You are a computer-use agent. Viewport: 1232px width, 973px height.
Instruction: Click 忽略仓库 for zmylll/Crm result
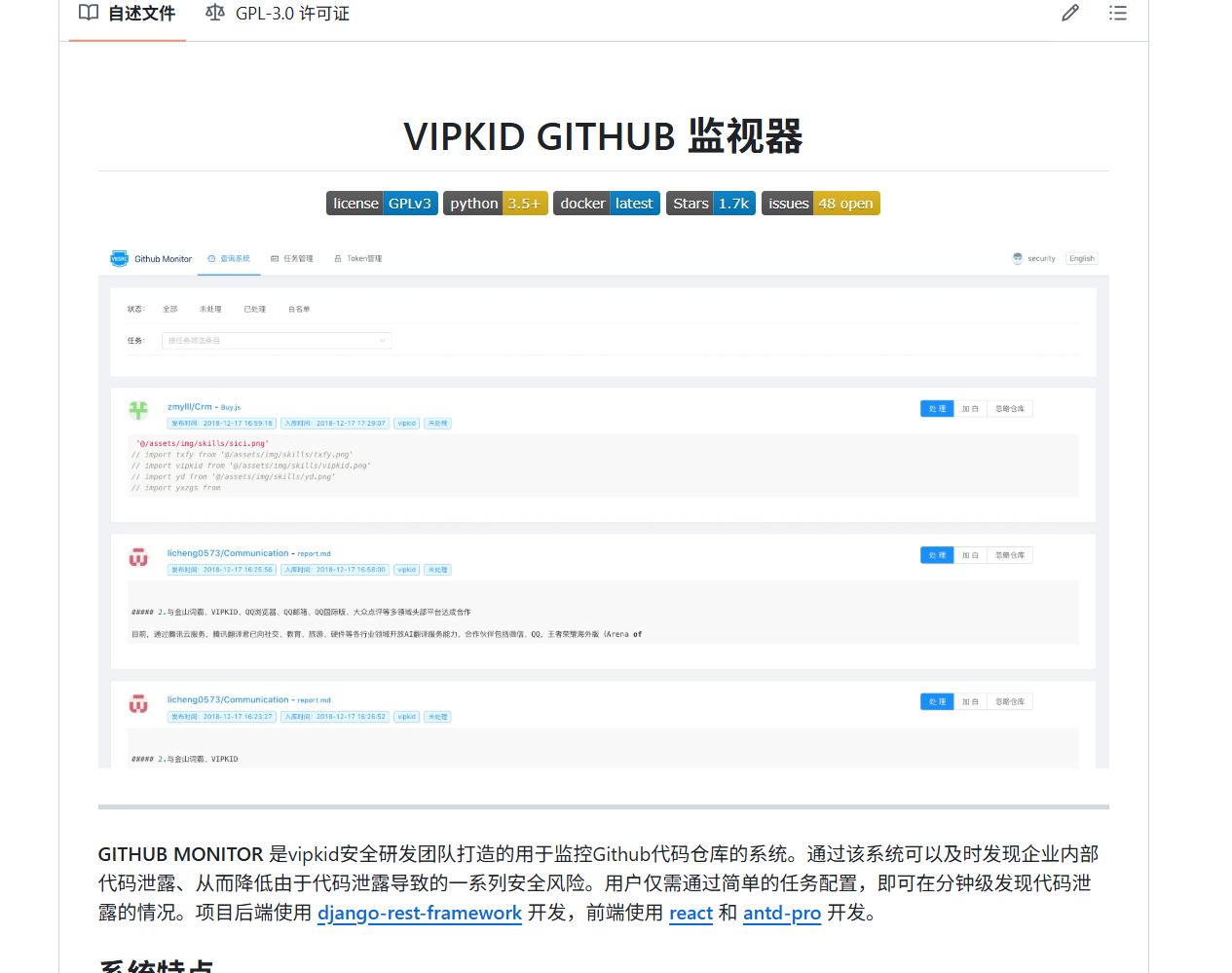[1010, 409]
